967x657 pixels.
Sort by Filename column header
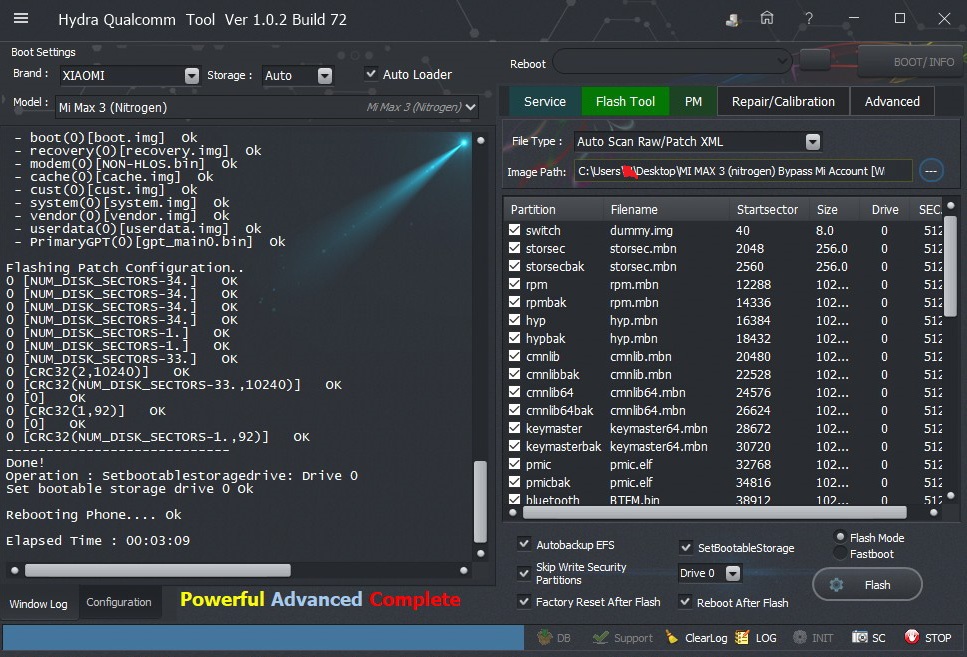pos(666,209)
